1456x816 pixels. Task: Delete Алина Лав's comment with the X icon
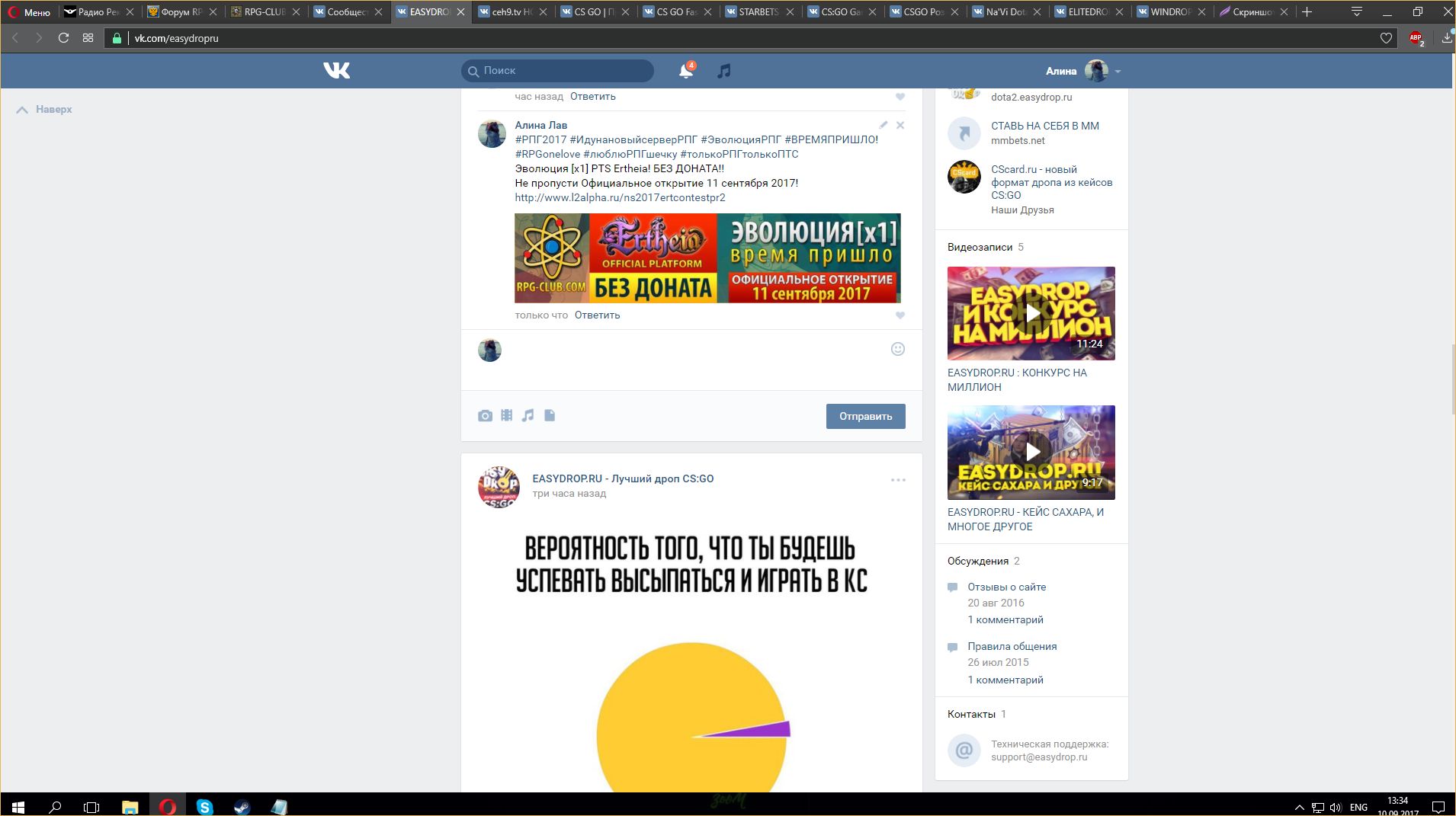pos(900,125)
